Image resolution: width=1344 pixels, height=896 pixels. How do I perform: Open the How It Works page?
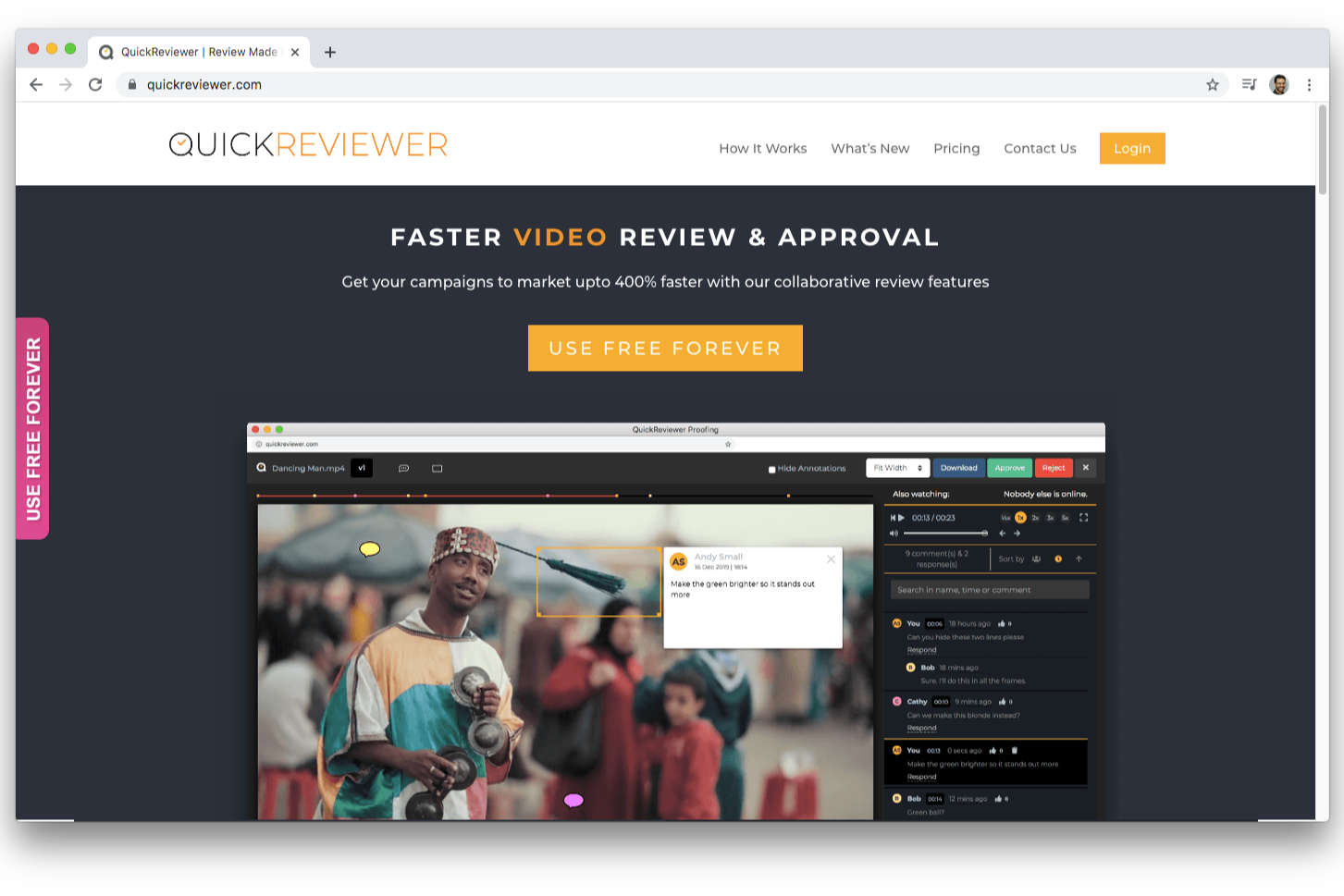(x=763, y=148)
